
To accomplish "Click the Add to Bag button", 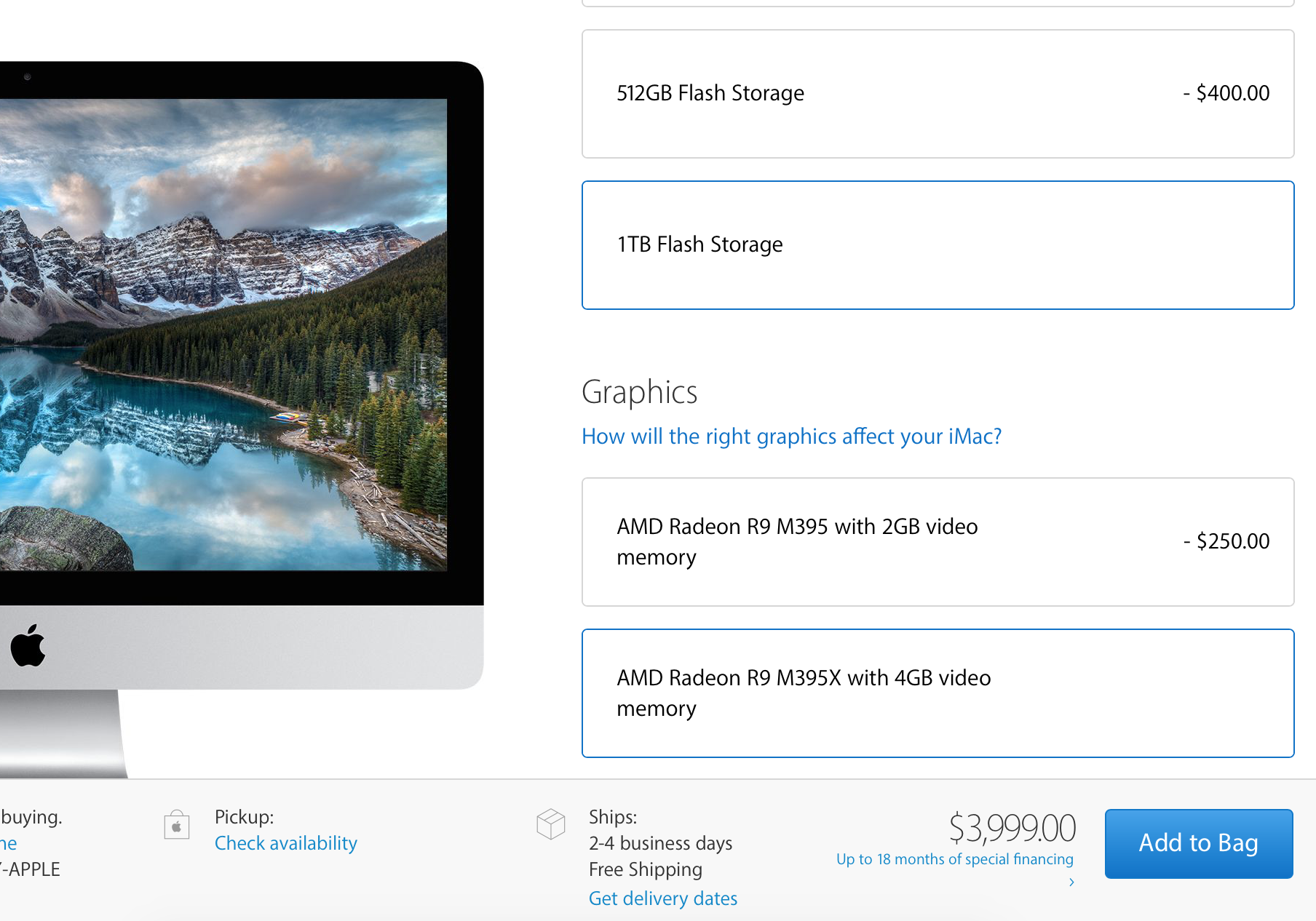I will 1198,843.
